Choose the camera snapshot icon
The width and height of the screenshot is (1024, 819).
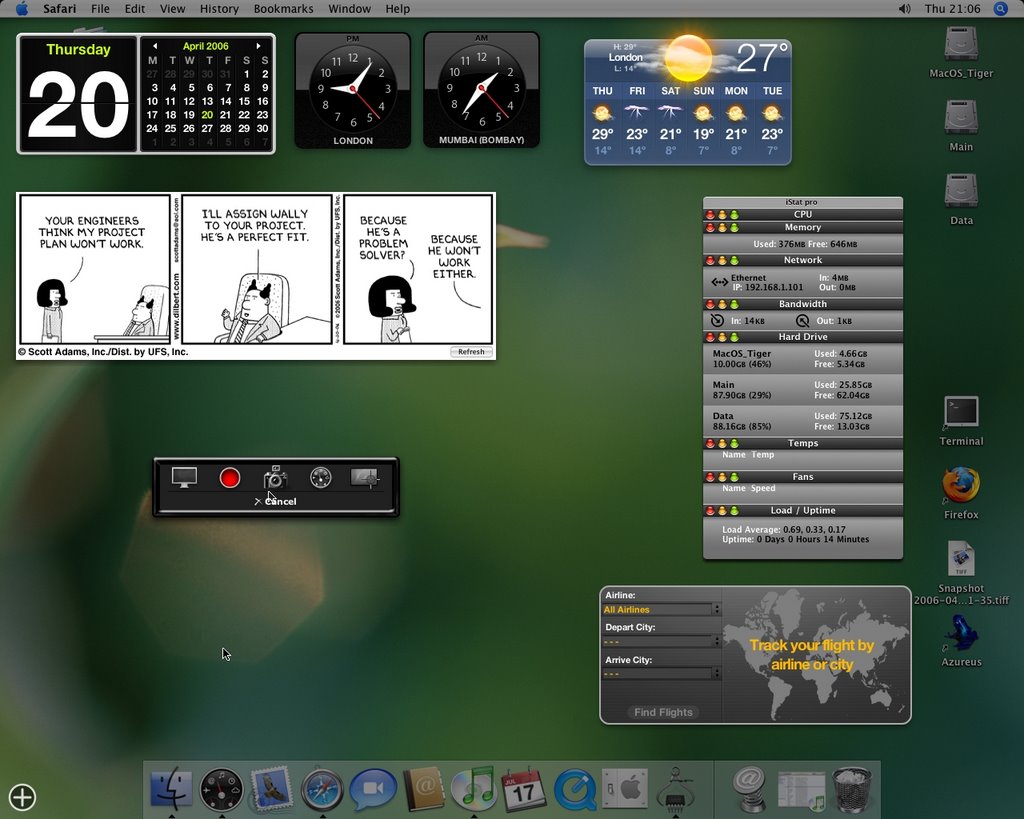pyautogui.click(x=275, y=477)
